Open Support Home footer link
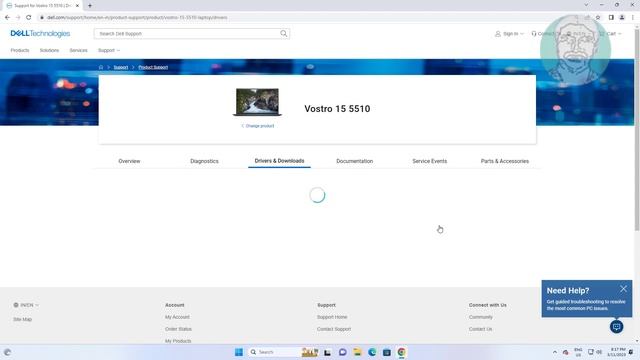Screen dimensions: 640x360 point(332,317)
